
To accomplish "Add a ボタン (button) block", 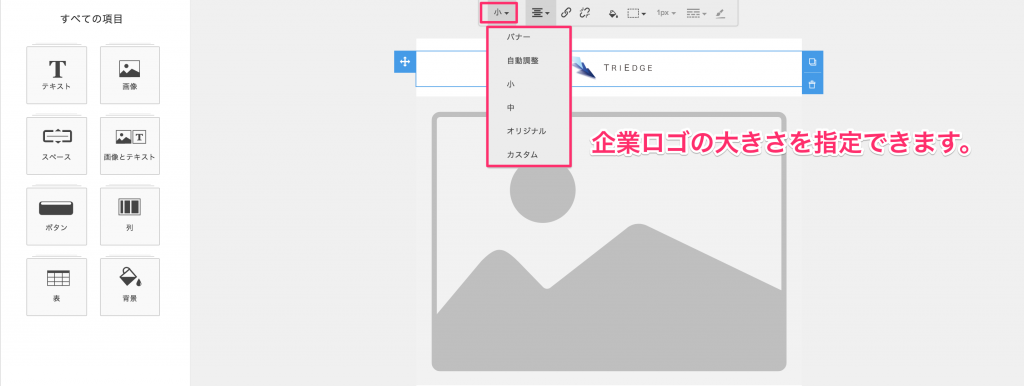I will click(x=57, y=216).
